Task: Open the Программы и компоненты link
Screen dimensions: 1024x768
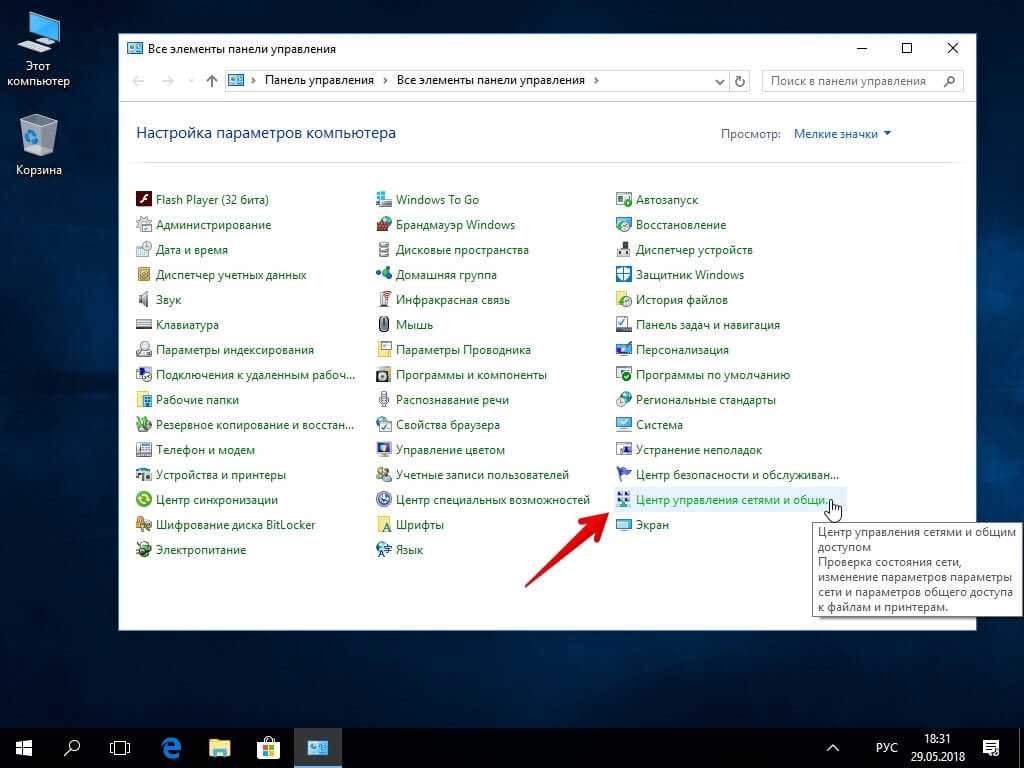Action: click(x=470, y=375)
